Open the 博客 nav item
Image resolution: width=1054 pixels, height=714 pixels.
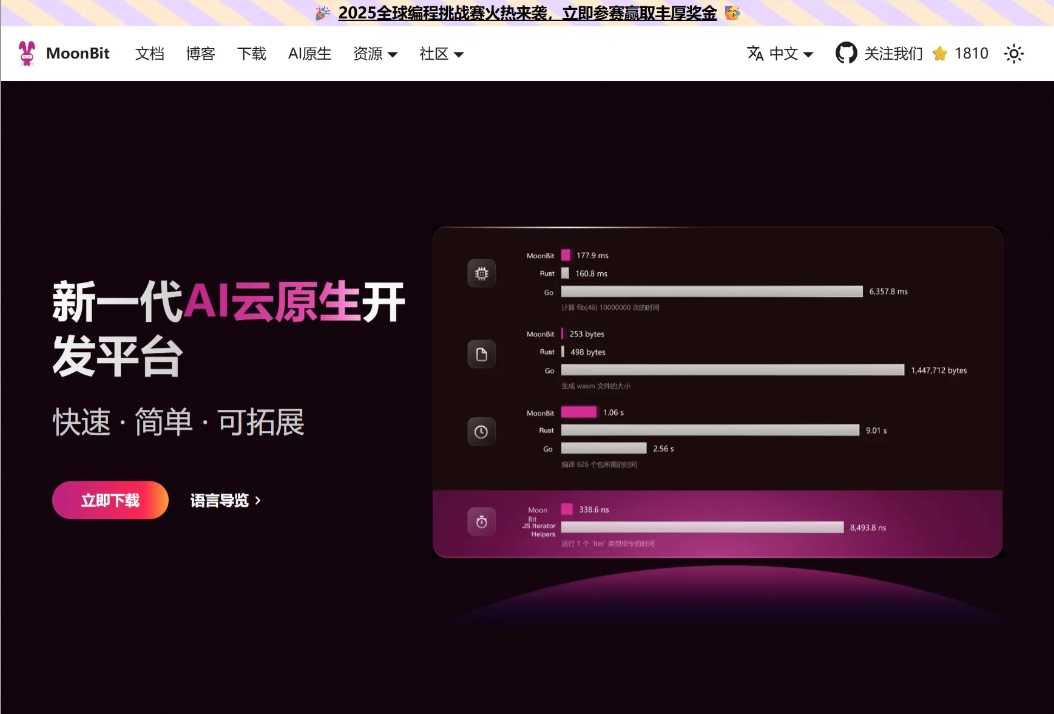coord(200,53)
